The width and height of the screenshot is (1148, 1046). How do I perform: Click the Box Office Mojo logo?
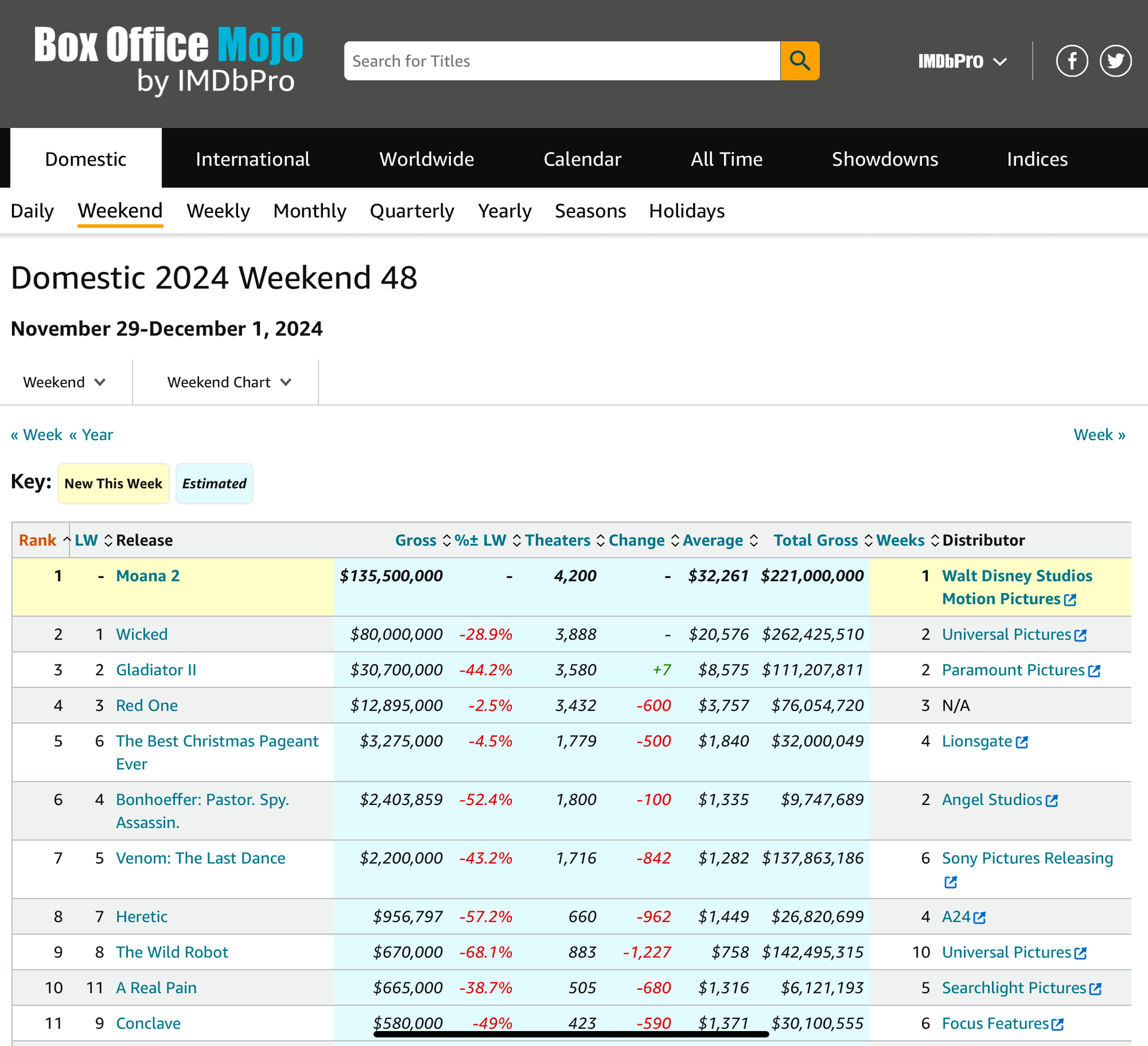[x=169, y=61]
